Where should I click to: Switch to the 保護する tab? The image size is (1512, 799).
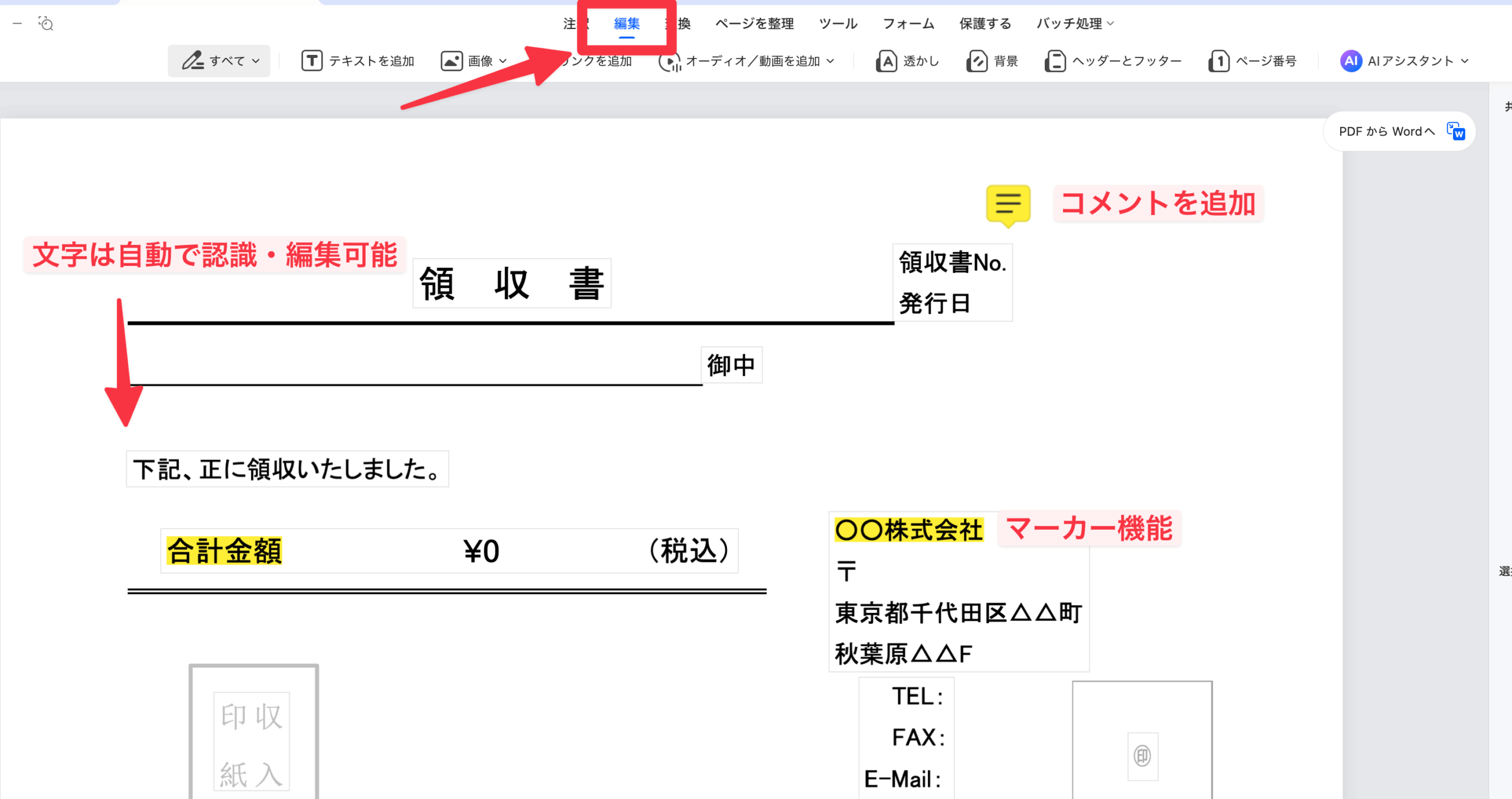tap(985, 24)
